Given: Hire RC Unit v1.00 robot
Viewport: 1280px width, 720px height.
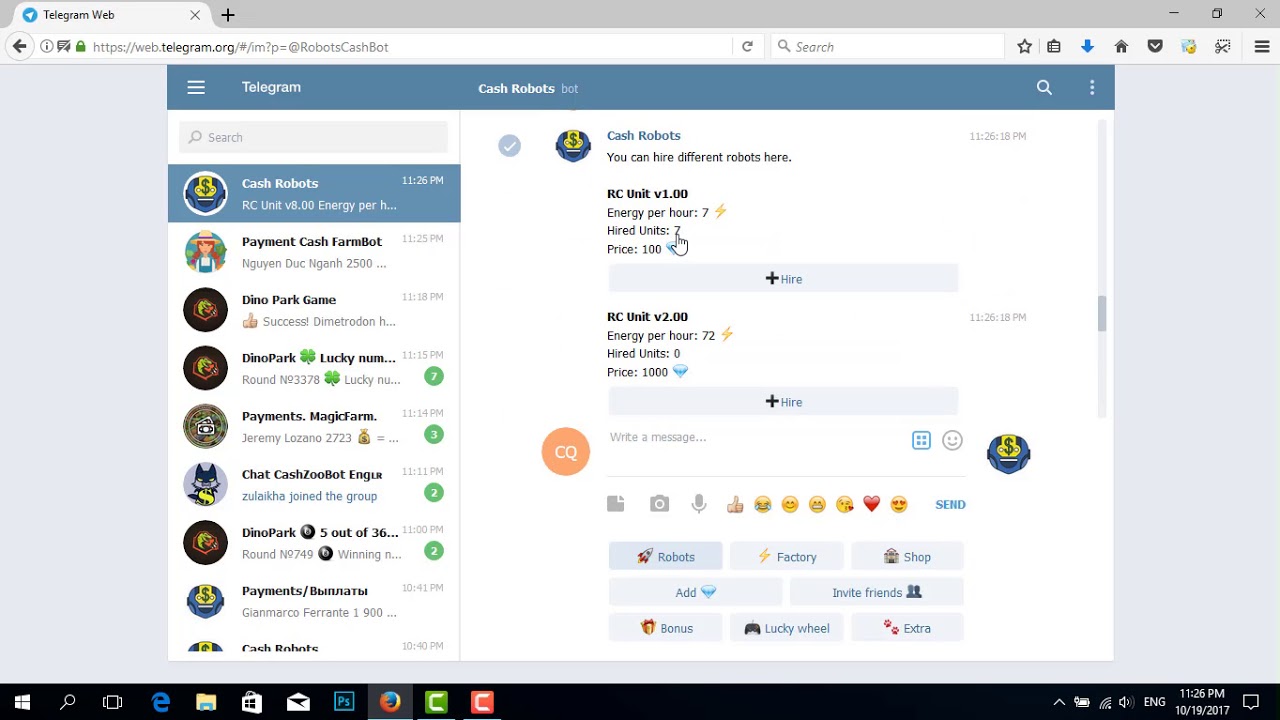Looking at the screenshot, I should 783,279.
